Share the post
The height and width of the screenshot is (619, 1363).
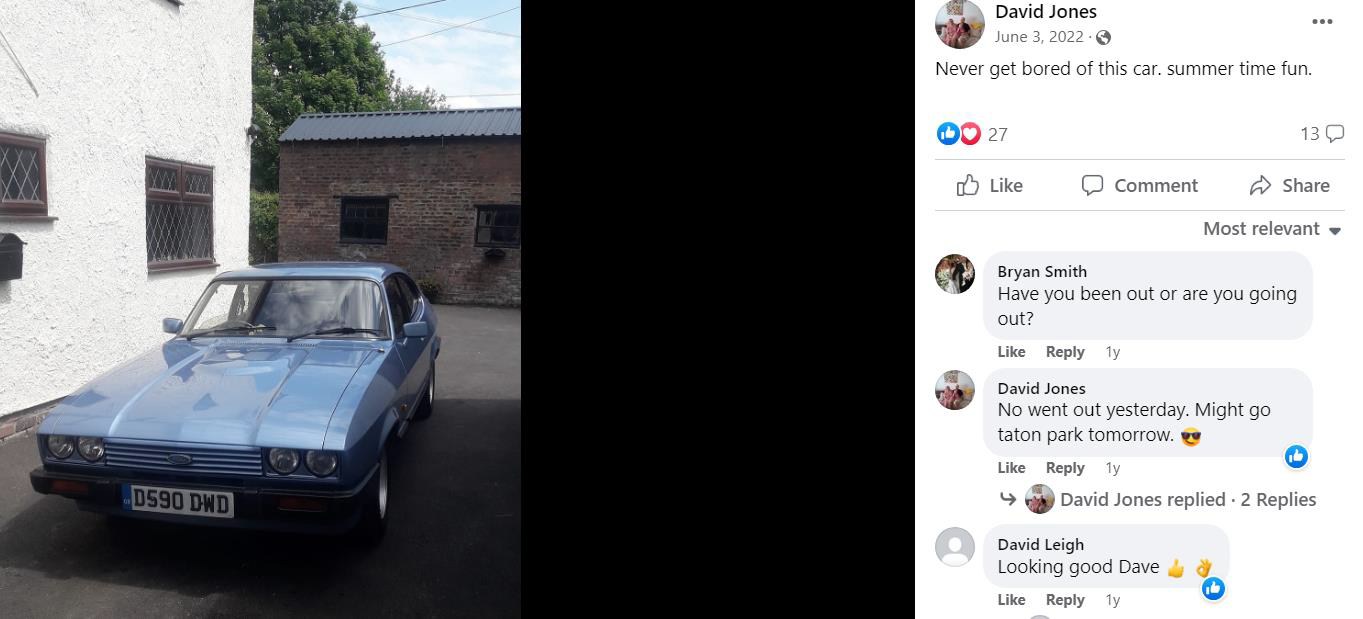1290,185
